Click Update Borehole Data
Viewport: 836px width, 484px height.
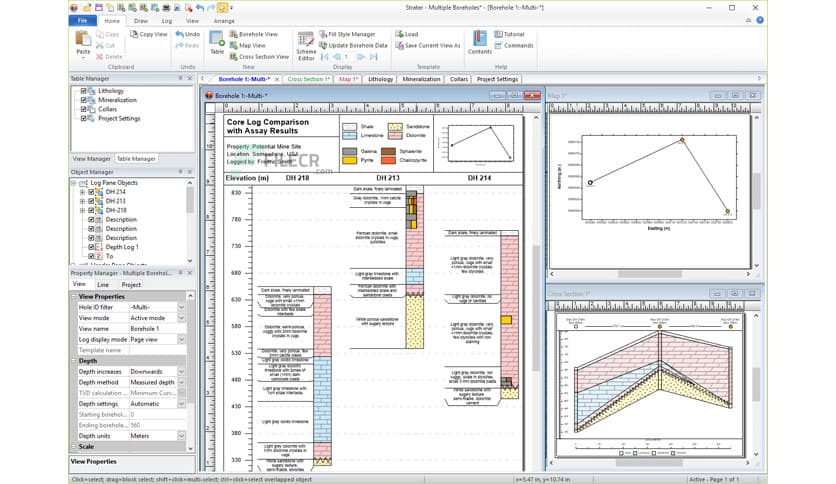pos(353,45)
